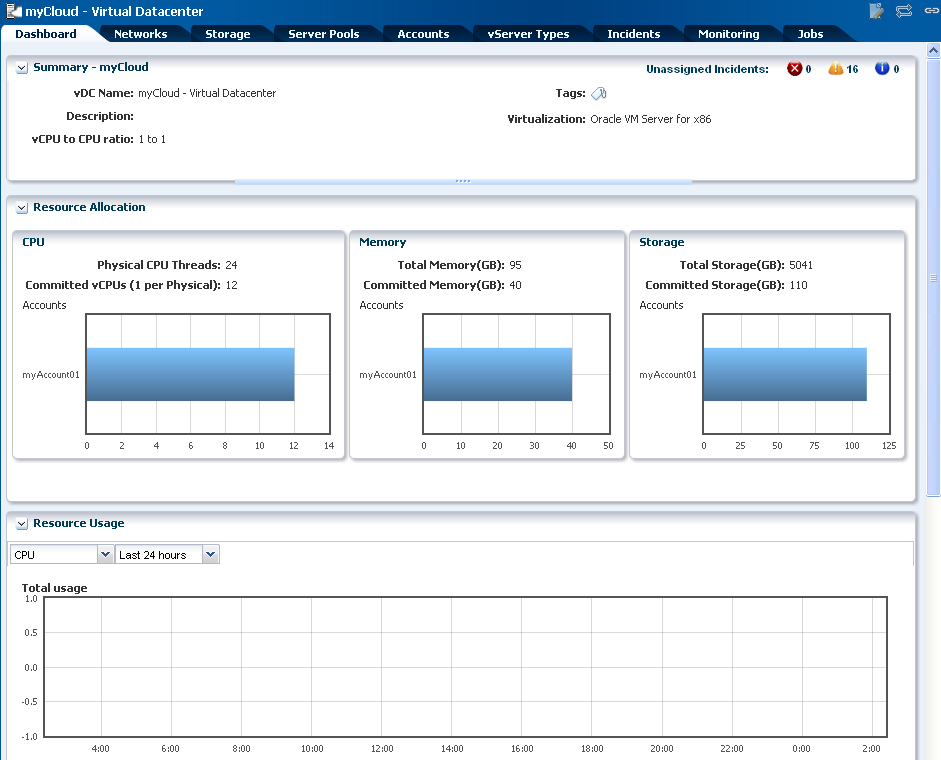Screen dimensions: 941x760
Task: Click the Memory panel heading
Action: pos(382,242)
